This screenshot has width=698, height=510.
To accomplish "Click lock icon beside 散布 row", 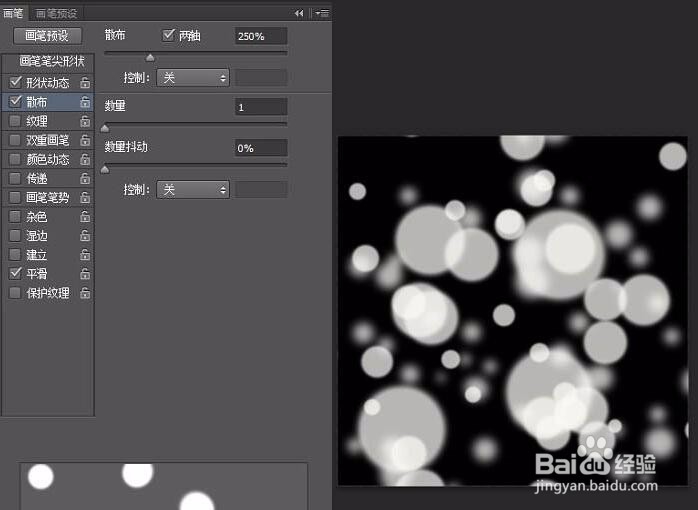I will tap(85, 102).
